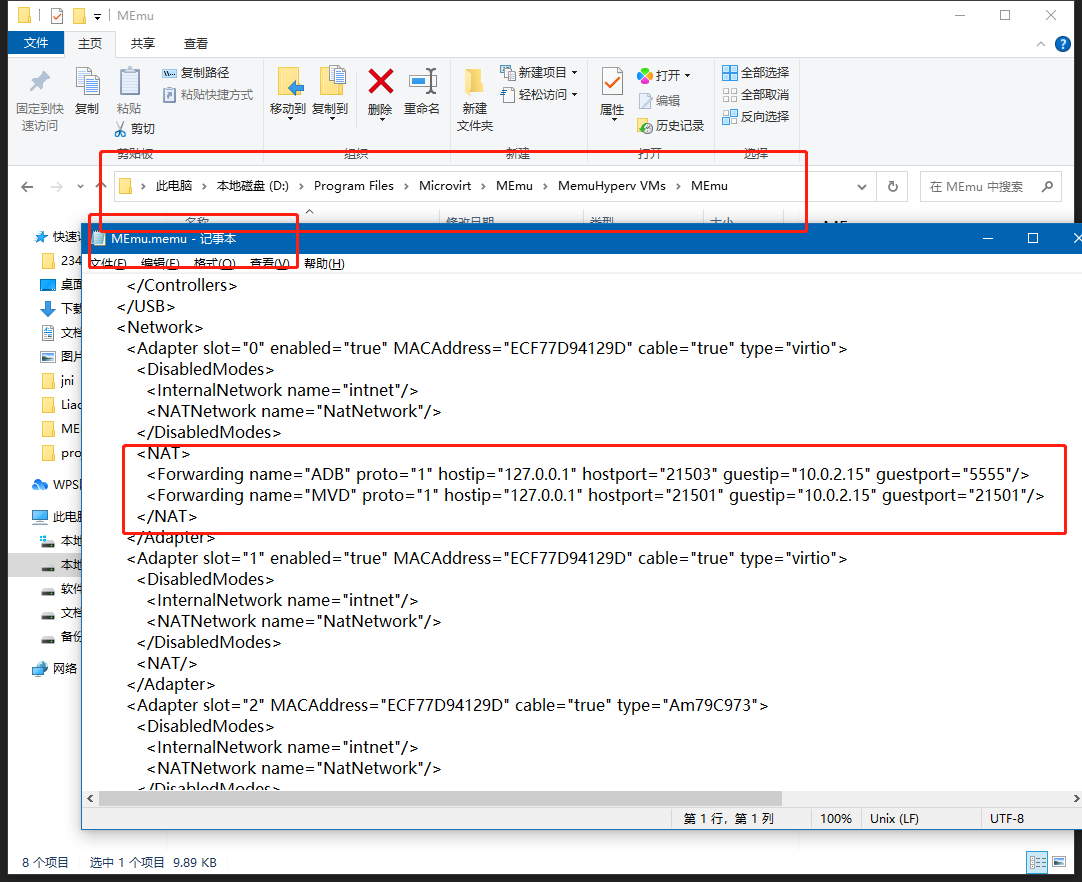Viewport: 1082px width, 882px height.
Task: Click the MVD forwarding line
Action: (596, 495)
